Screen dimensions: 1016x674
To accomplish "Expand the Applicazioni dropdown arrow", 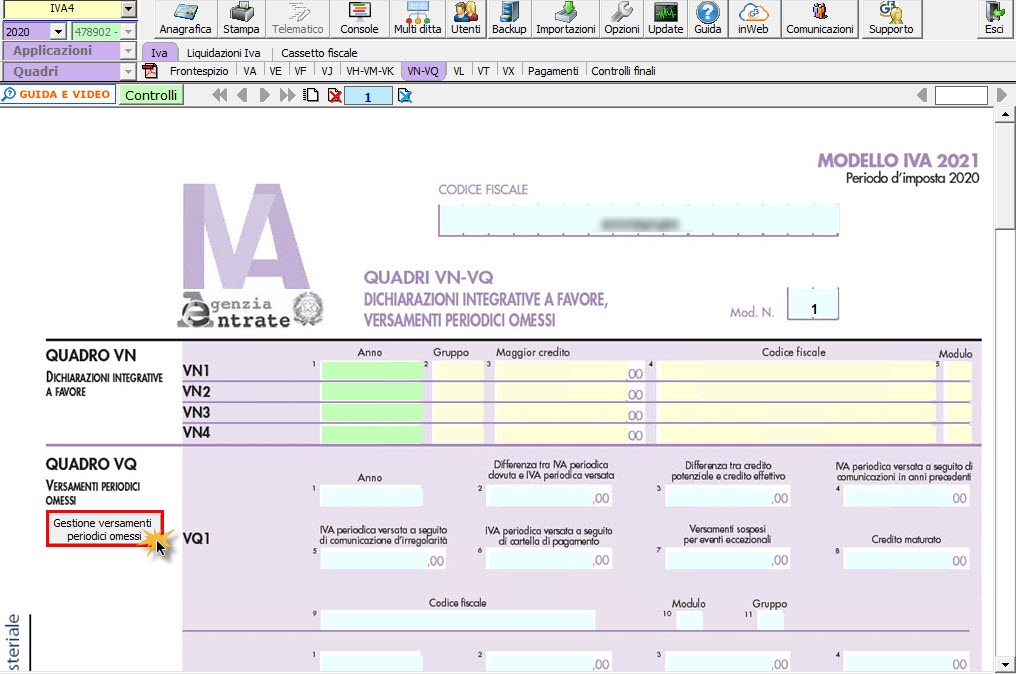I will tap(127, 51).
